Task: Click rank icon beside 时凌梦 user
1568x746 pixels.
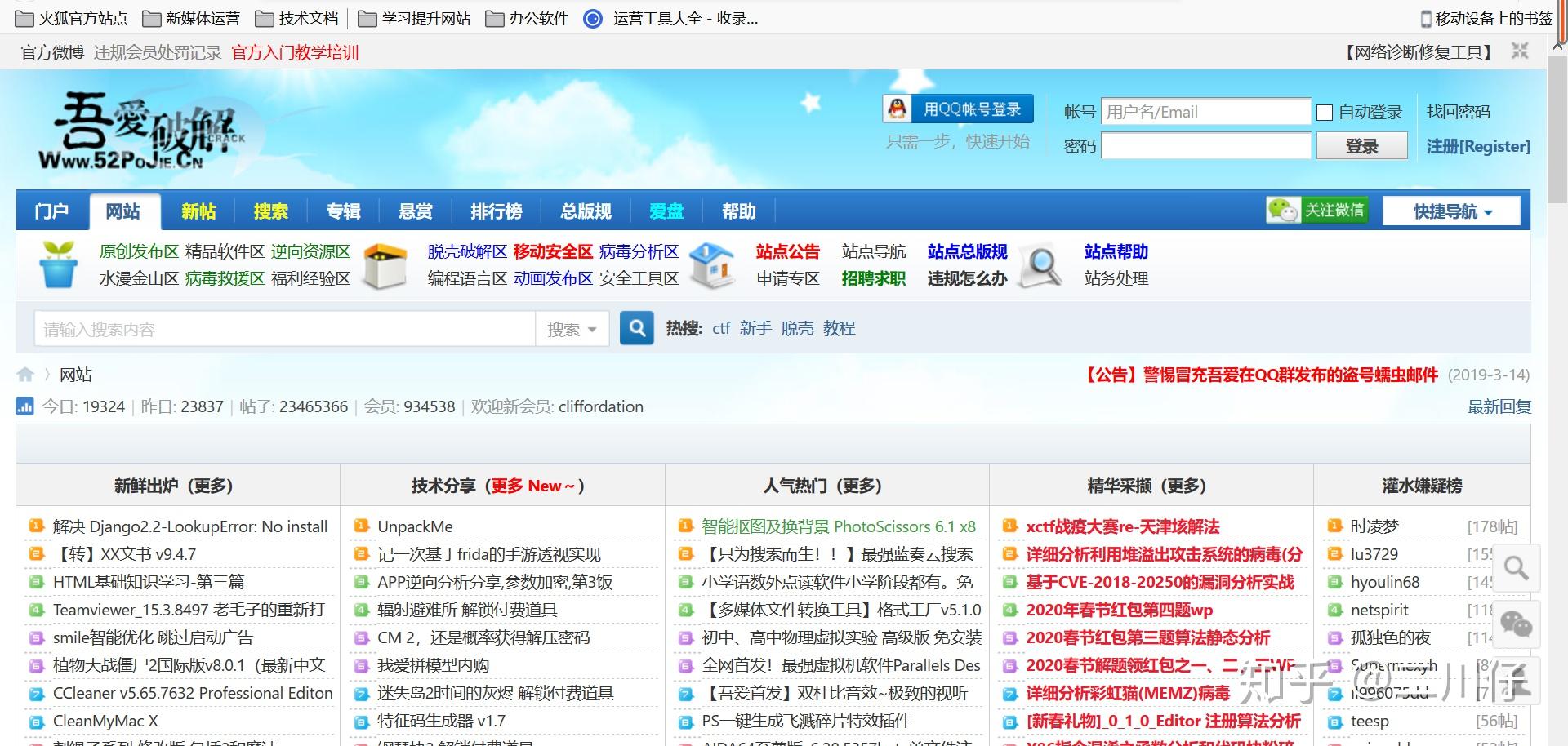Action: coord(1334,526)
